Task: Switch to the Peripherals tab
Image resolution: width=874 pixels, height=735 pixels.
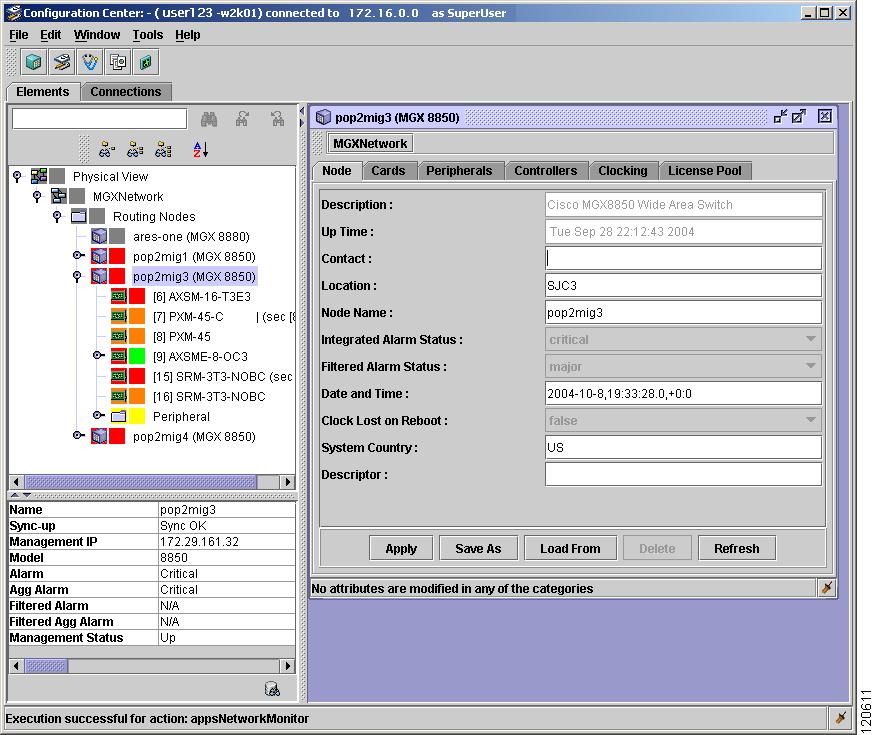Action: (x=459, y=171)
